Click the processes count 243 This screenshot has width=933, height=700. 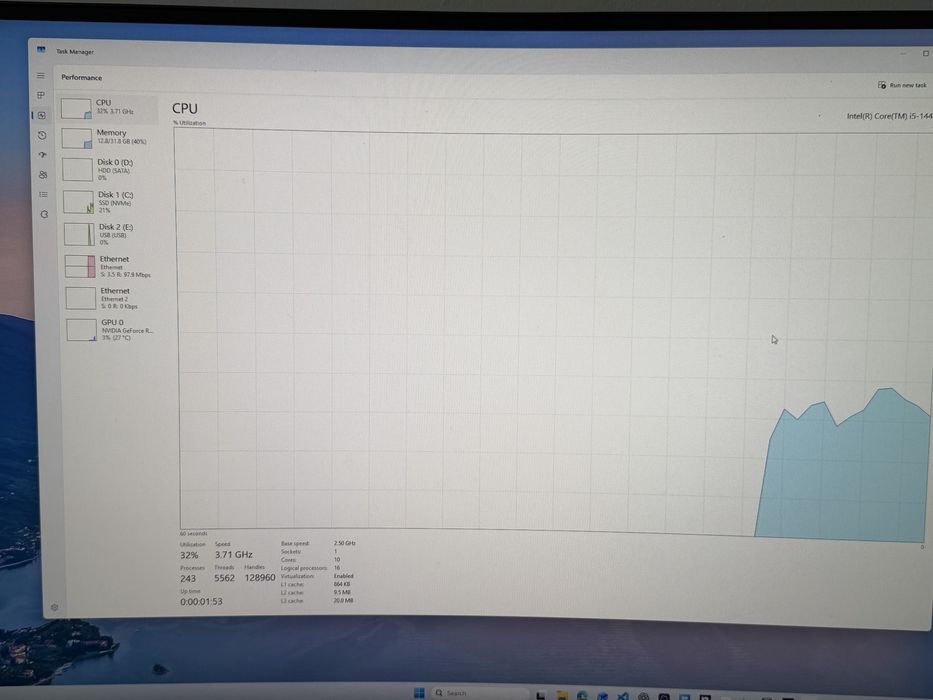pos(188,579)
